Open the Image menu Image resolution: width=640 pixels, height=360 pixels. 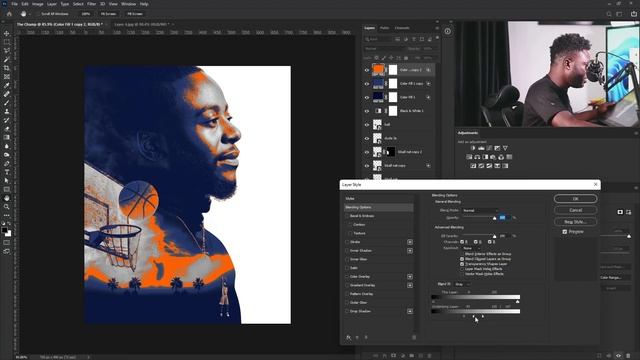(38, 4)
